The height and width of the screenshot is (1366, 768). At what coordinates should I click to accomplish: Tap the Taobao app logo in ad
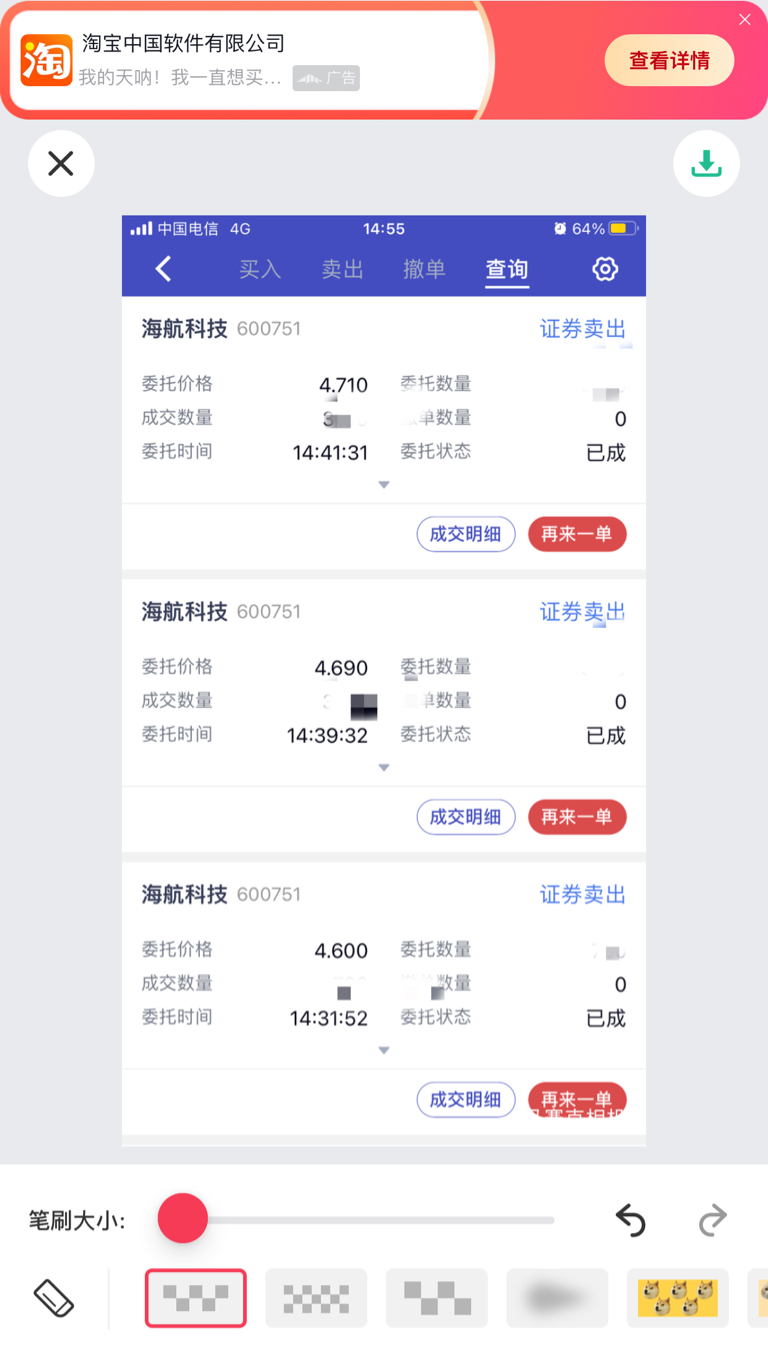46,60
